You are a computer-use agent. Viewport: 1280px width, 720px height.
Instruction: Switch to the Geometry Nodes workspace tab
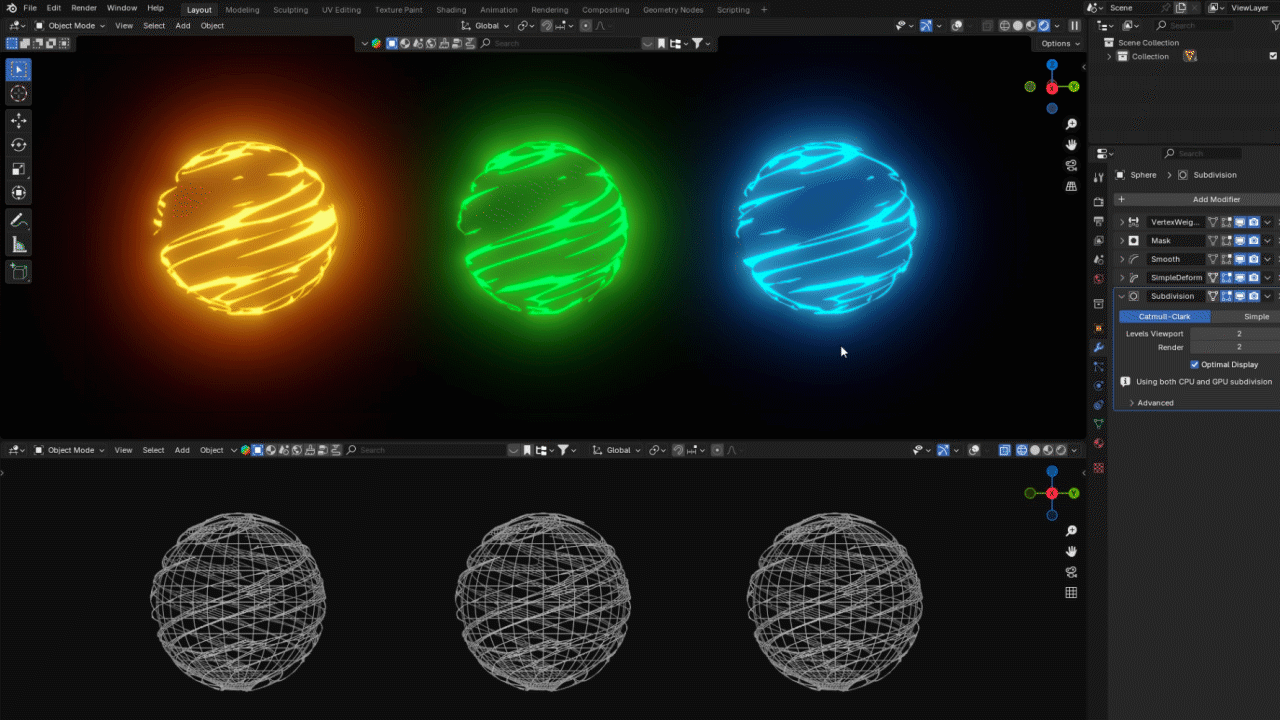(673, 10)
